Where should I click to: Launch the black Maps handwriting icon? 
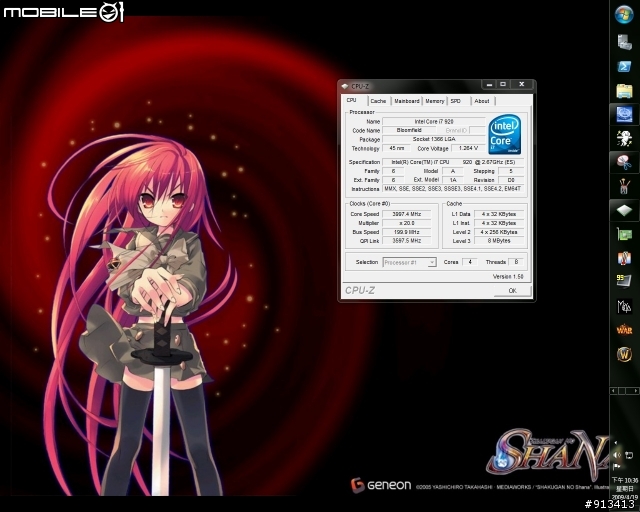click(624, 306)
